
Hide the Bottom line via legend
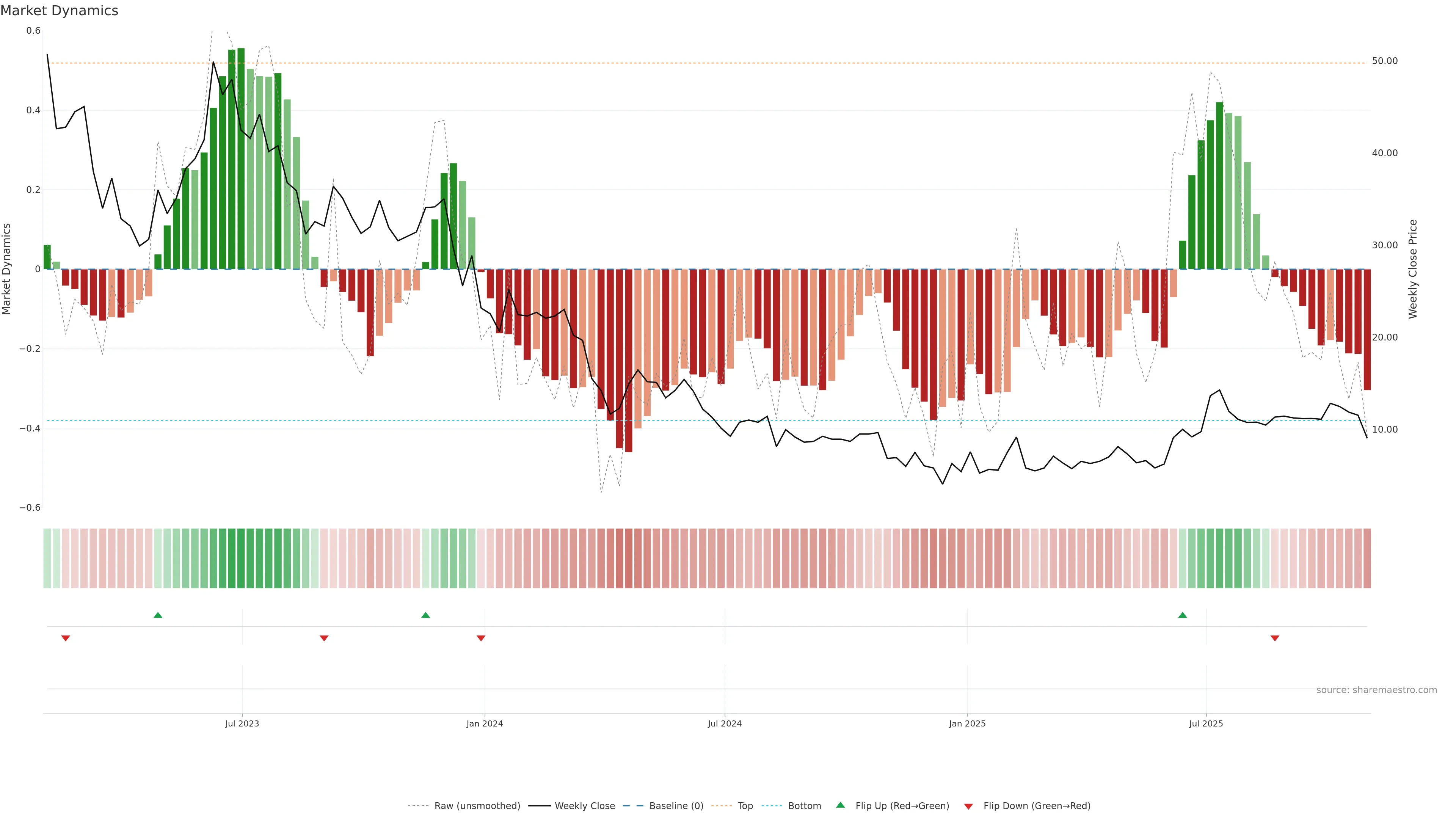[804, 806]
